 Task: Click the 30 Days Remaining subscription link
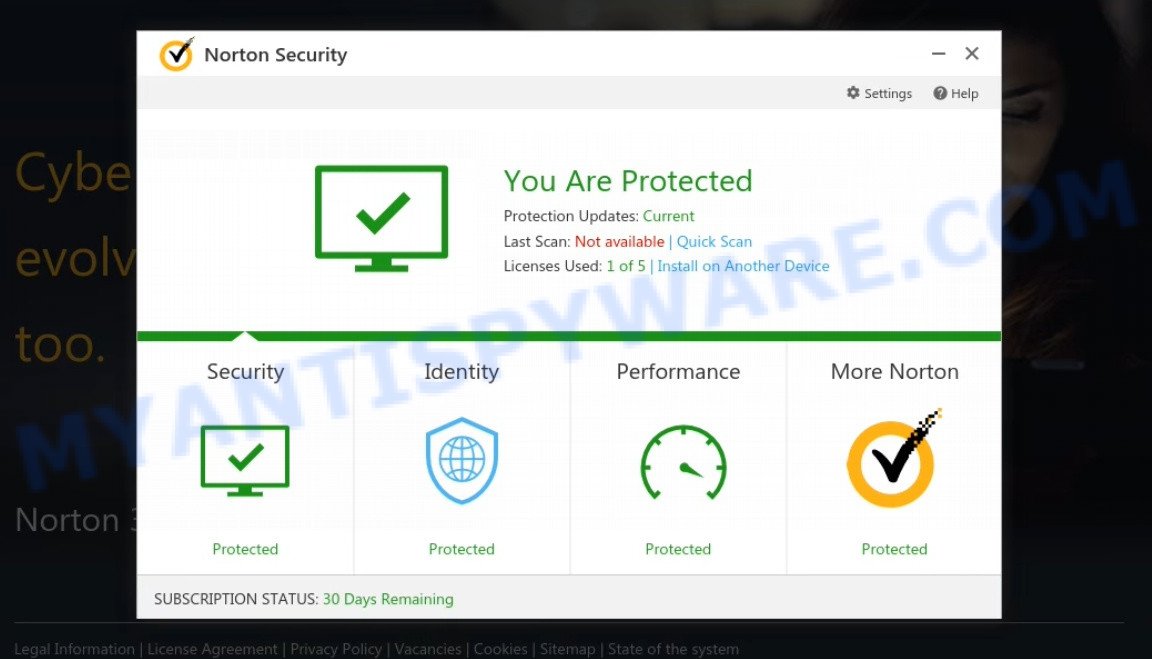[x=388, y=599]
